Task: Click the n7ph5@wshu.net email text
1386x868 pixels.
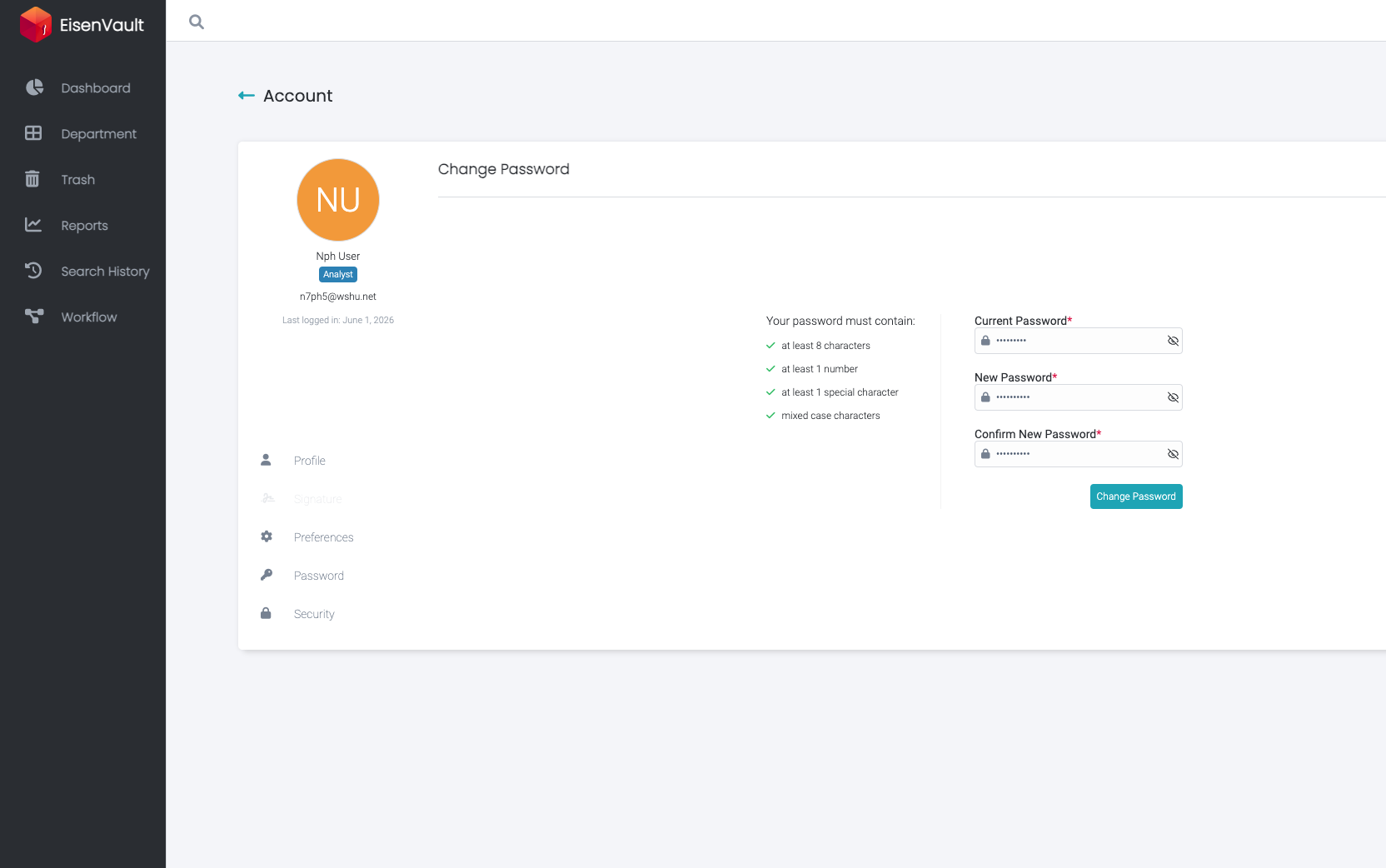Action: pyautogui.click(x=338, y=297)
